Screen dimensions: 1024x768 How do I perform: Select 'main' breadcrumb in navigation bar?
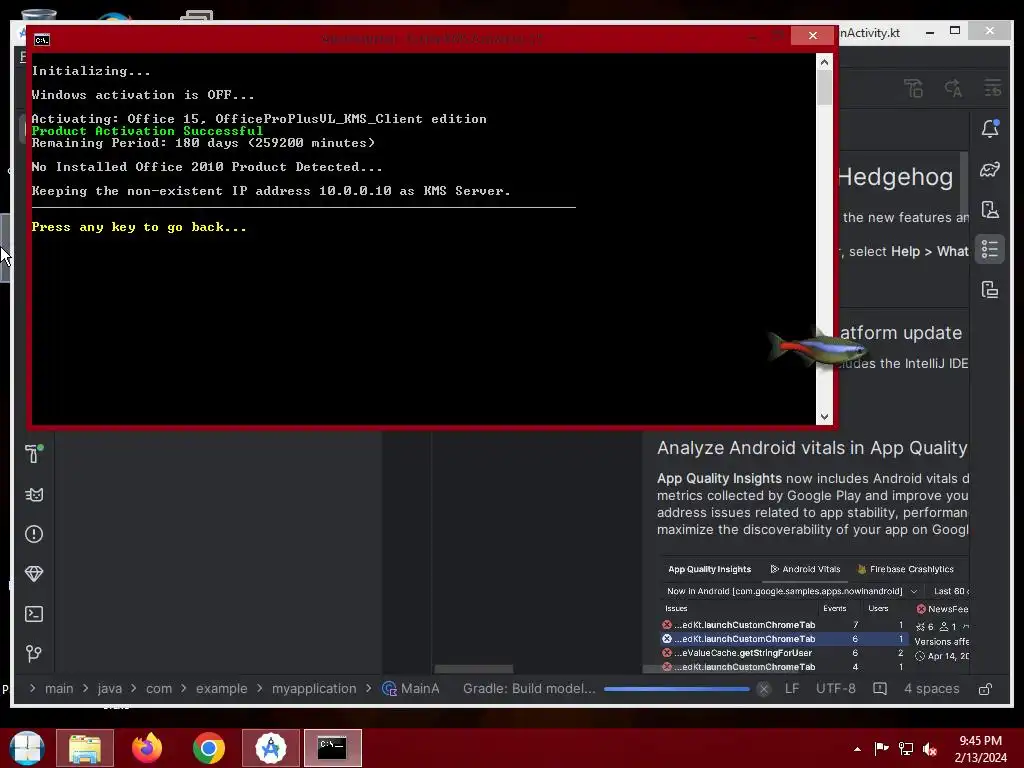[x=59, y=689]
